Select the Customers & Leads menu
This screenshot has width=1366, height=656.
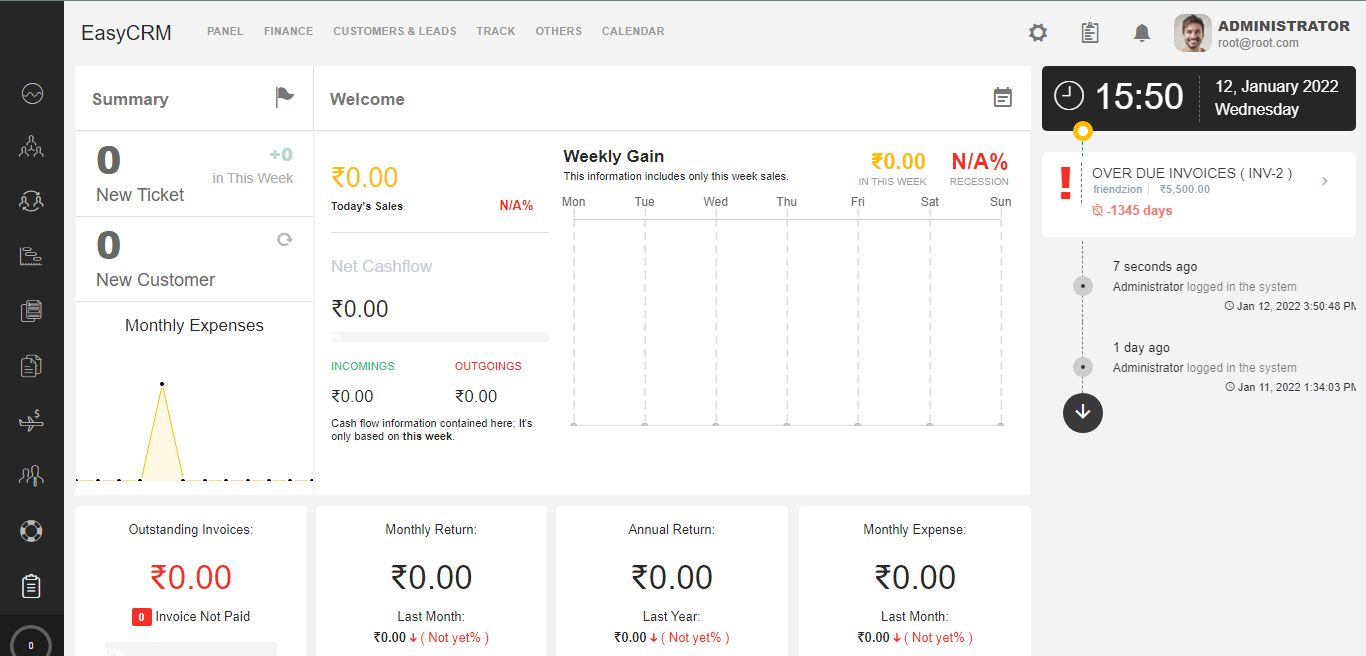point(395,31)
